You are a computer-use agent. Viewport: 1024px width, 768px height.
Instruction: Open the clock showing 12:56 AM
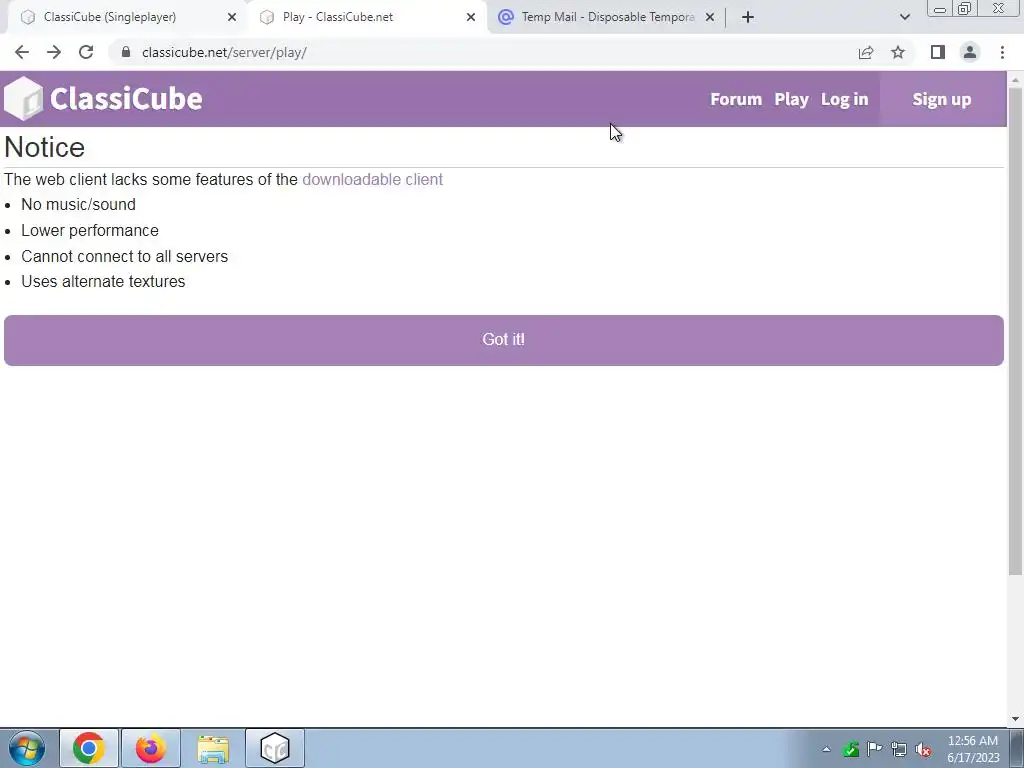pos(973,749)
